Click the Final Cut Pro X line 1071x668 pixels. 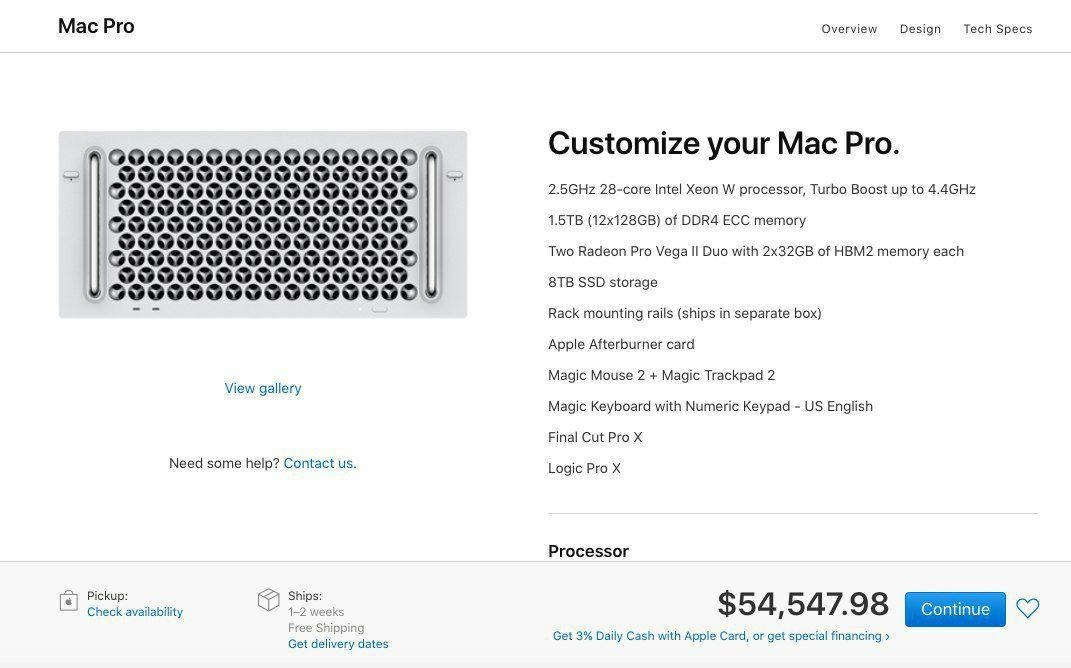[x=595, y=437]
